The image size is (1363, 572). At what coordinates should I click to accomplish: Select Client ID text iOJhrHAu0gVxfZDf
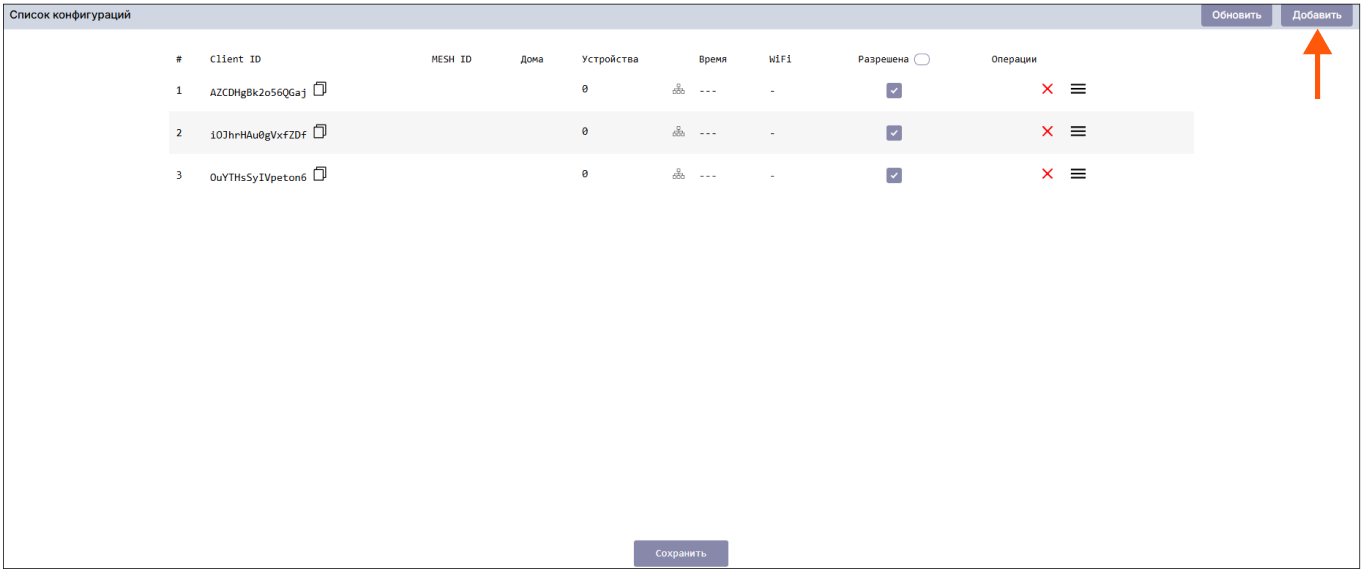[258, 135]
